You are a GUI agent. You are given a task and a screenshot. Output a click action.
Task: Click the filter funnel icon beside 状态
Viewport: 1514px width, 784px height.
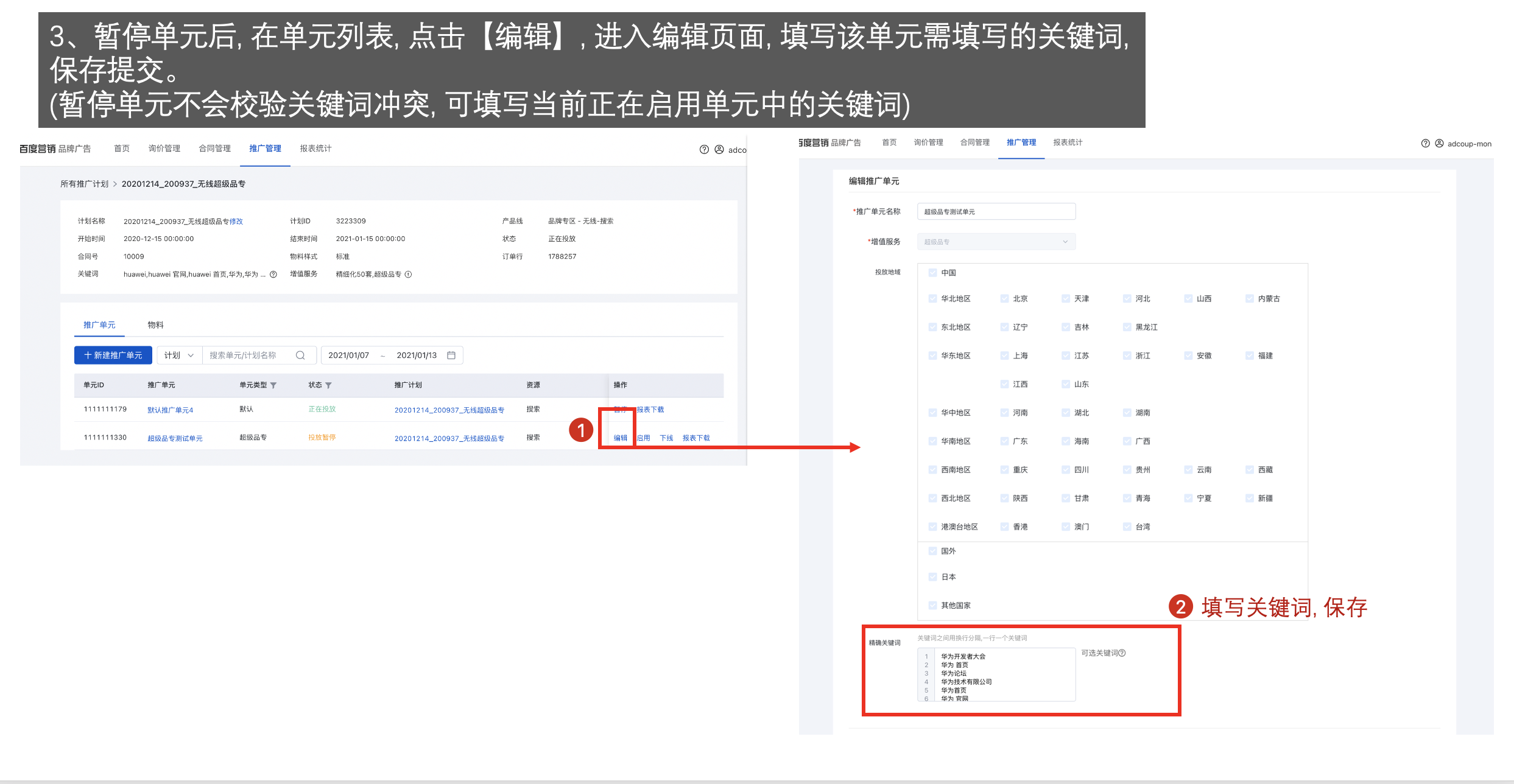click(328, 385)
